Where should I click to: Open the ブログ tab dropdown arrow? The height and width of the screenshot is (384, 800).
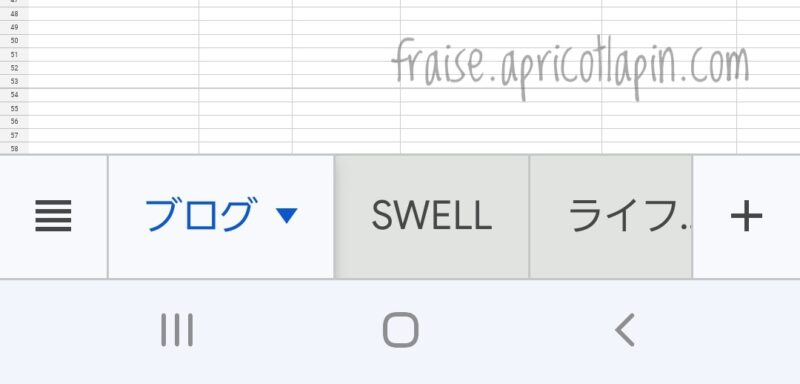[x=287, y=215]
